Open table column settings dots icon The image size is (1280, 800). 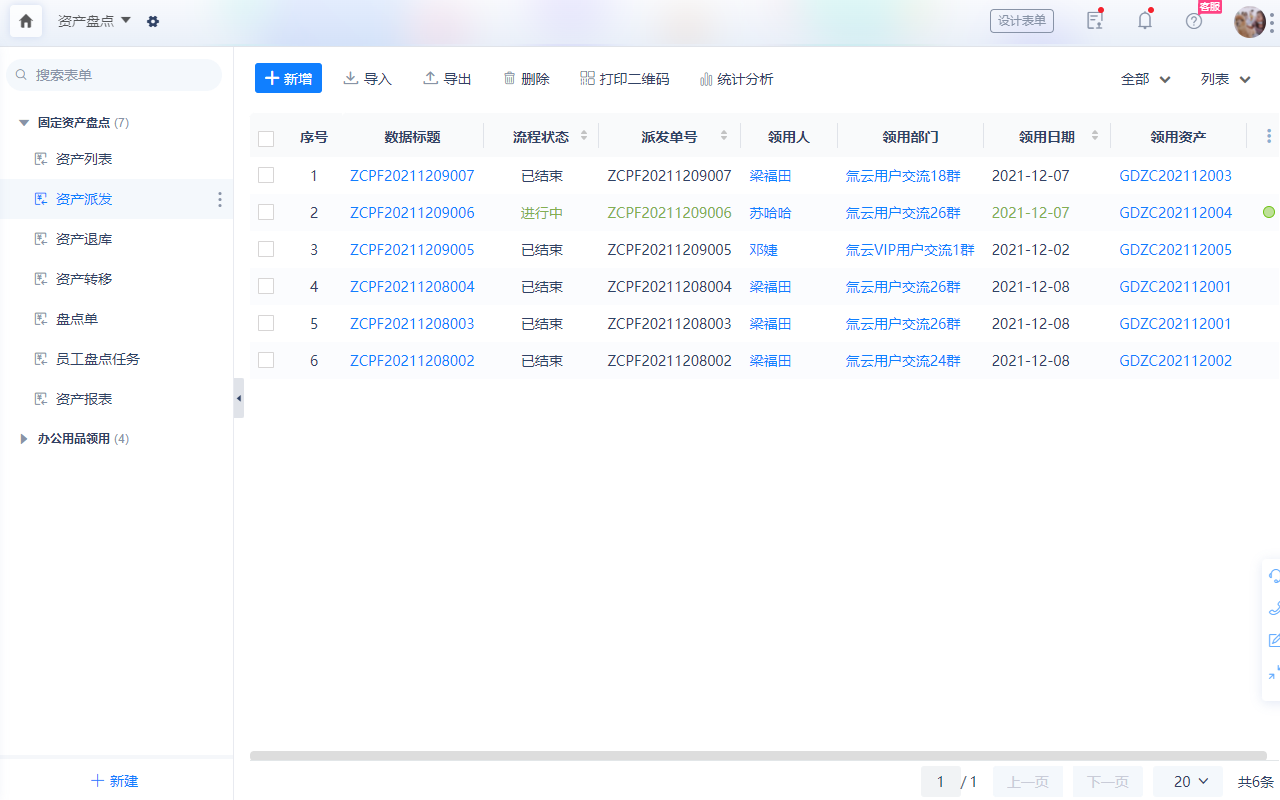[1269, 136]
